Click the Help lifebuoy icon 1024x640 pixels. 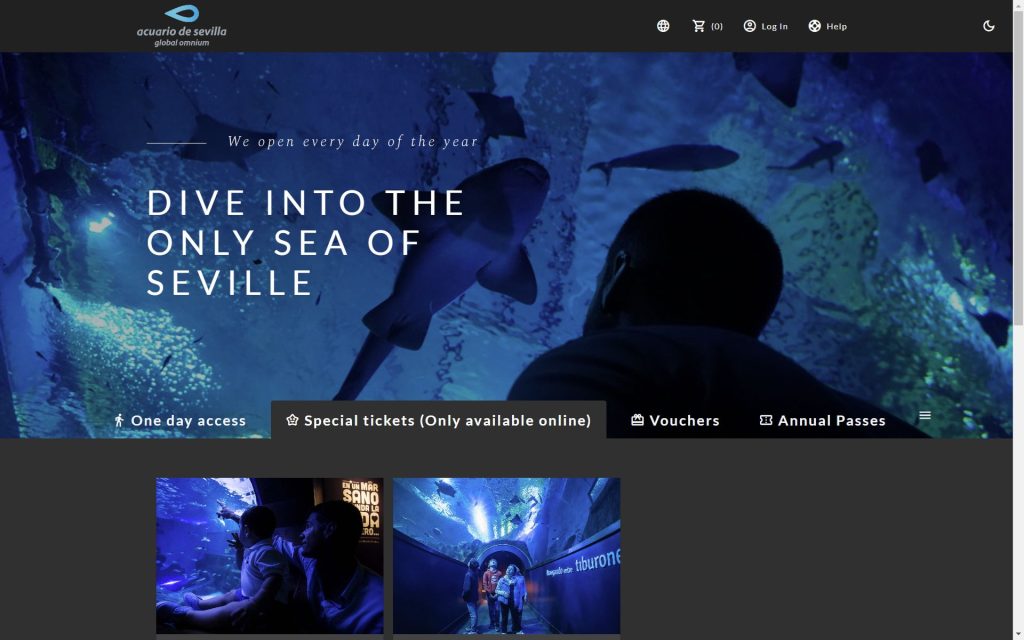[x=815, y=26]
